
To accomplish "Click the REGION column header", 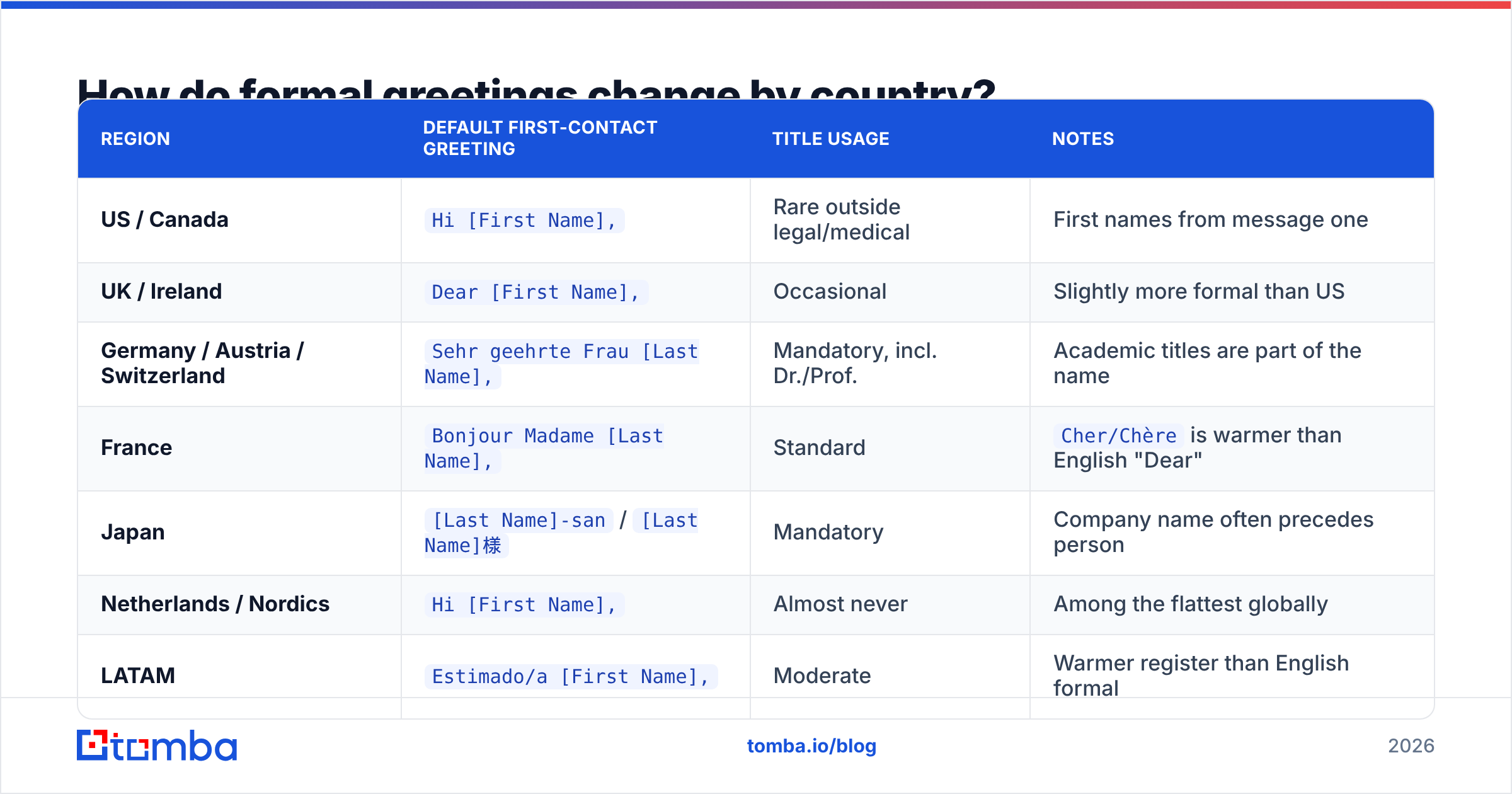I will (135, 139).
